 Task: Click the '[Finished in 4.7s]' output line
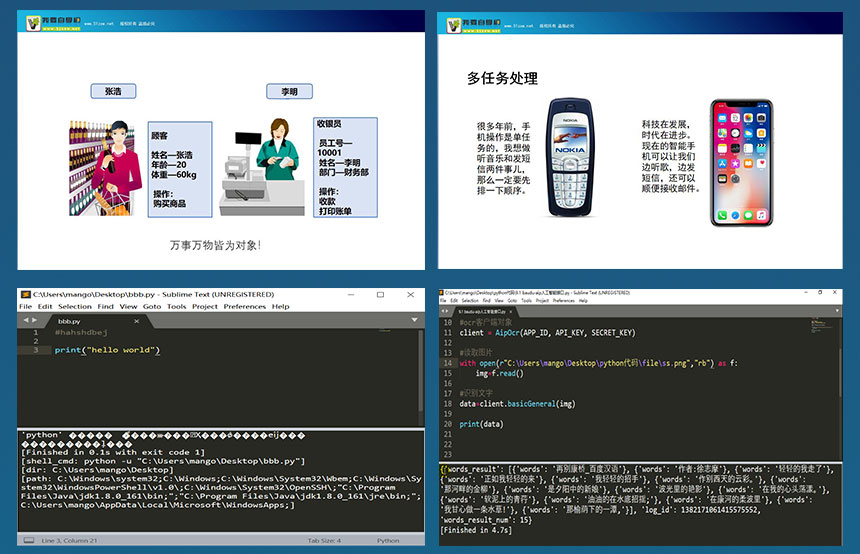click(476, 530)
